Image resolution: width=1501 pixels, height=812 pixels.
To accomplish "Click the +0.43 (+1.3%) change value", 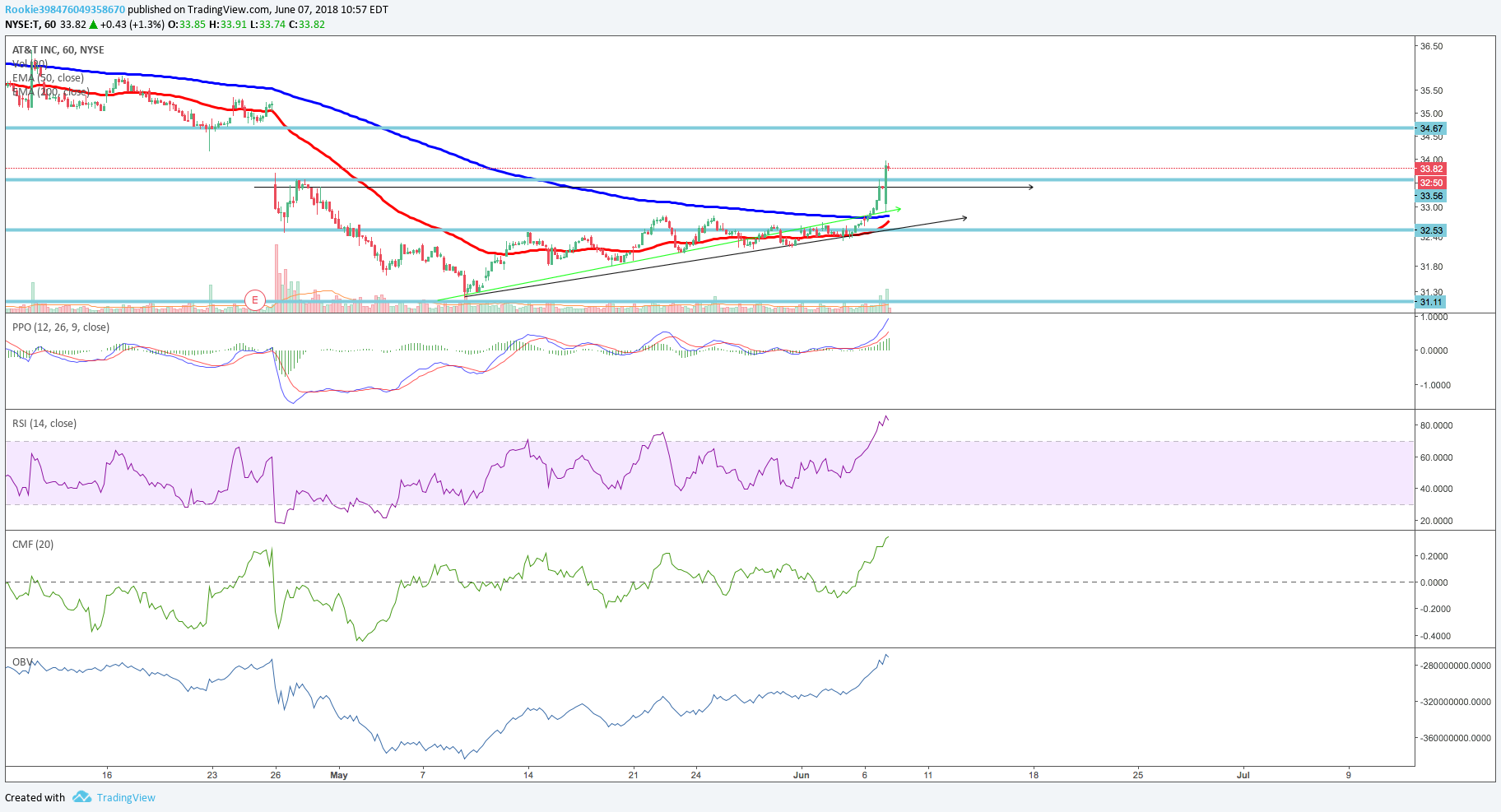I will pyautogui.click(x=134, y=25).
